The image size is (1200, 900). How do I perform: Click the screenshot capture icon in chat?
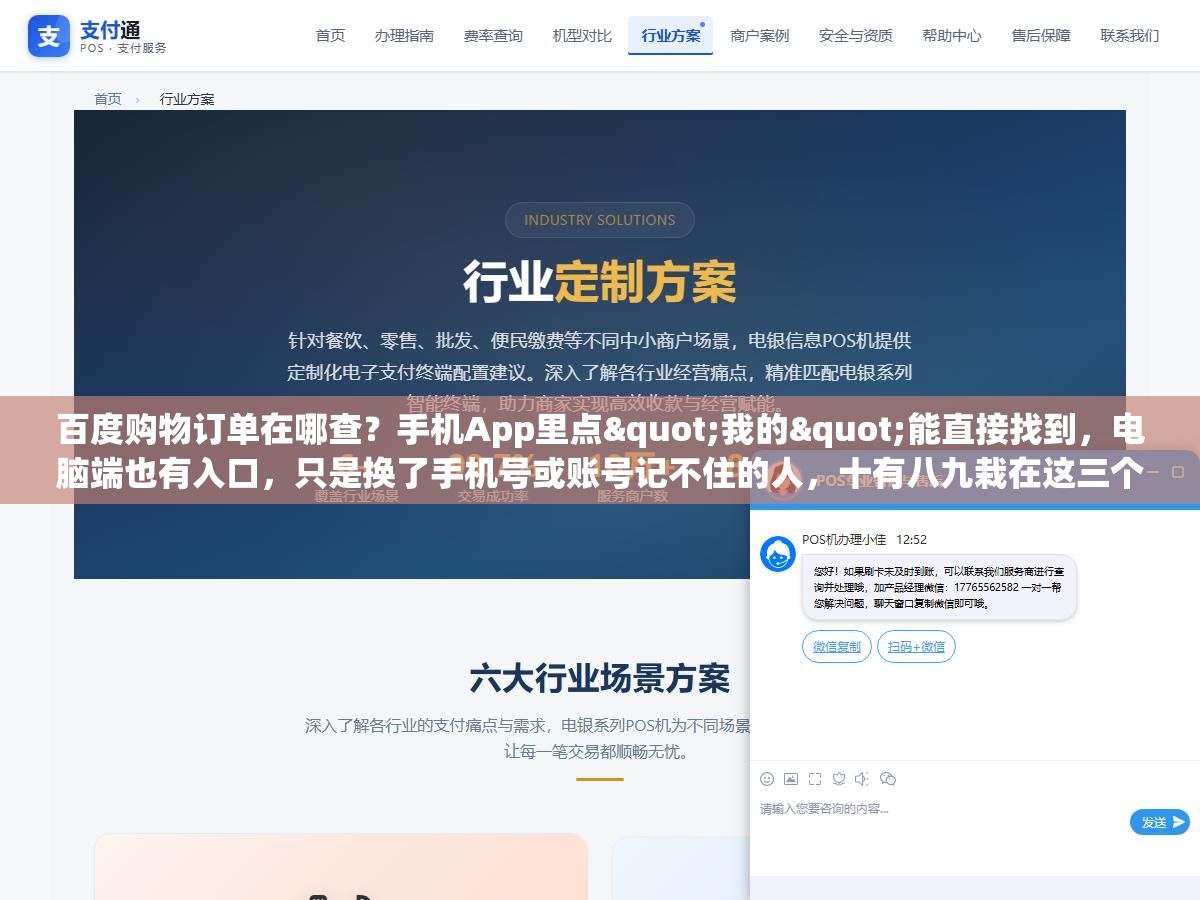[x=815, y=779]
